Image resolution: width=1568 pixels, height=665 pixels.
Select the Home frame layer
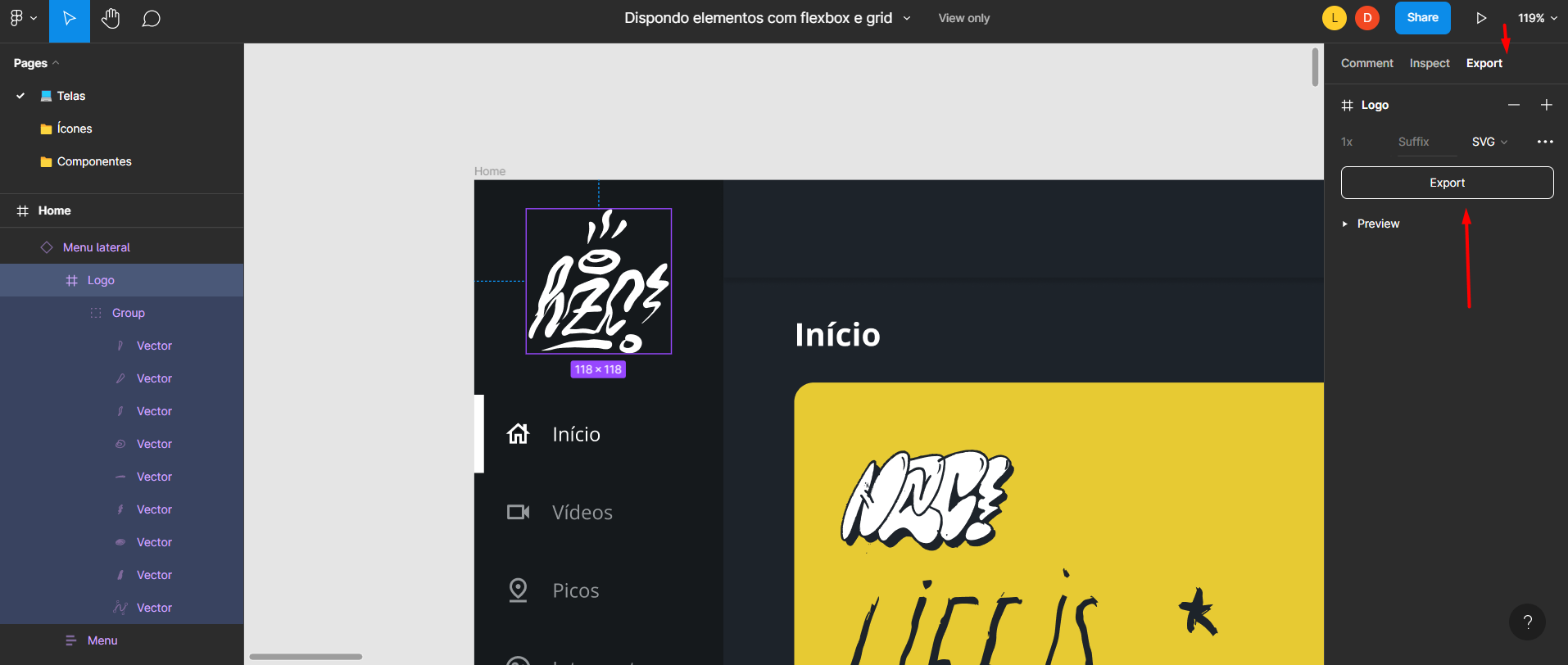pos(54,210)
